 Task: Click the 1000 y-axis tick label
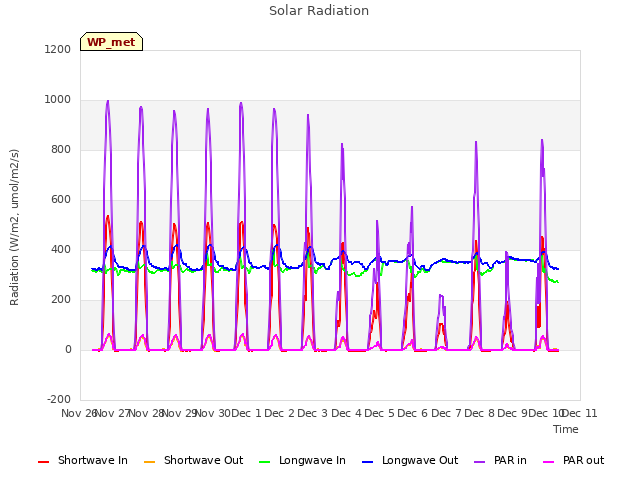tap(58, 100)
